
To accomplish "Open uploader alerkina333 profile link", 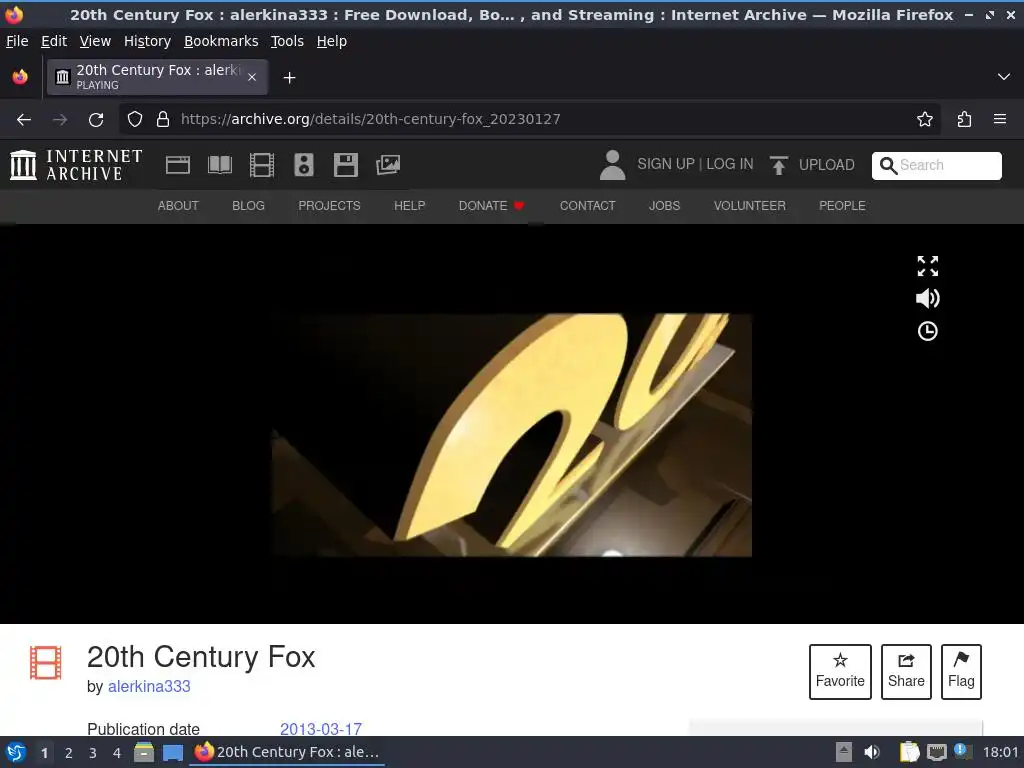I will 149,686.
